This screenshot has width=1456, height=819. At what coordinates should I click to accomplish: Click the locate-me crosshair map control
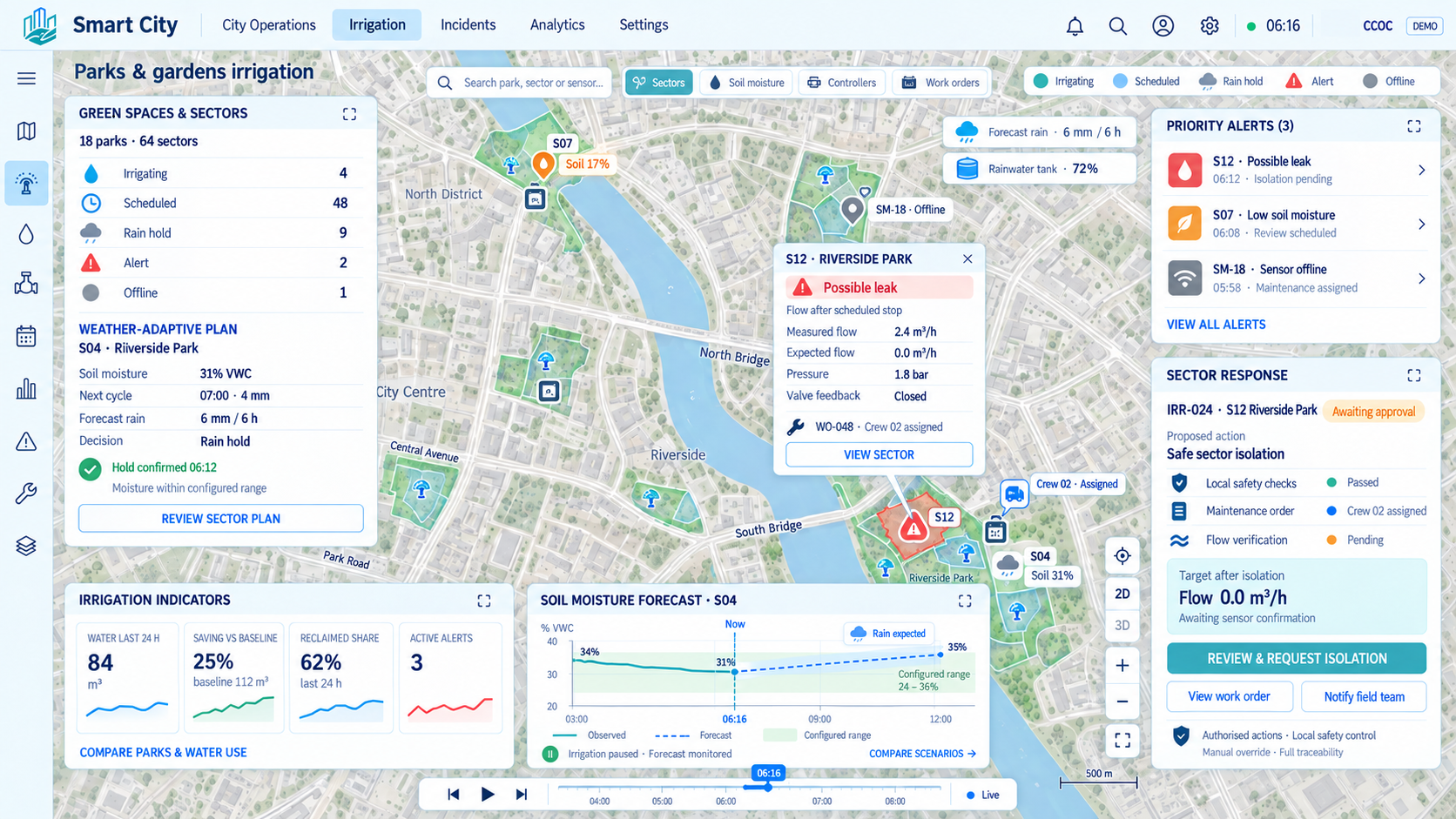tap(1122, 556)
